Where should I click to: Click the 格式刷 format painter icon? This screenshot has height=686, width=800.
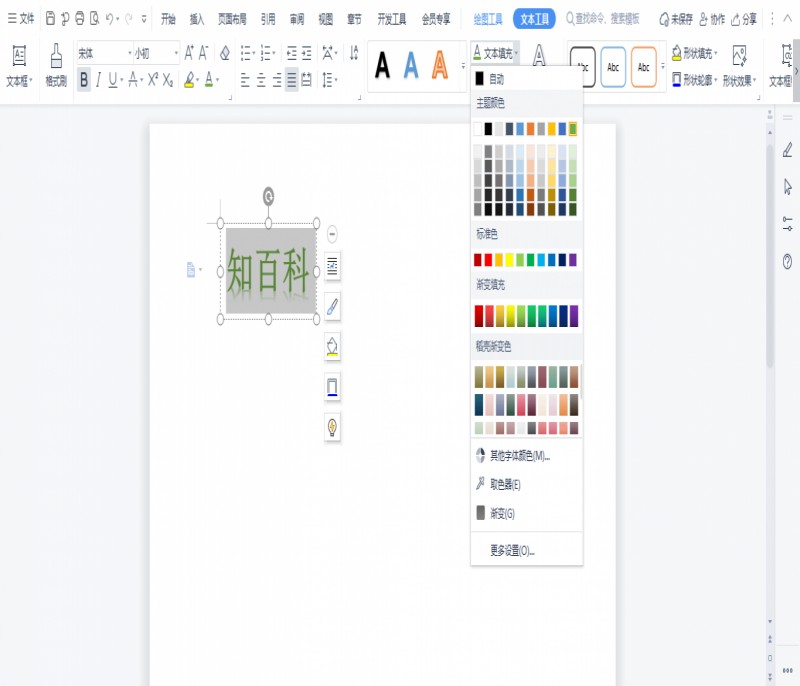[56, 56]
